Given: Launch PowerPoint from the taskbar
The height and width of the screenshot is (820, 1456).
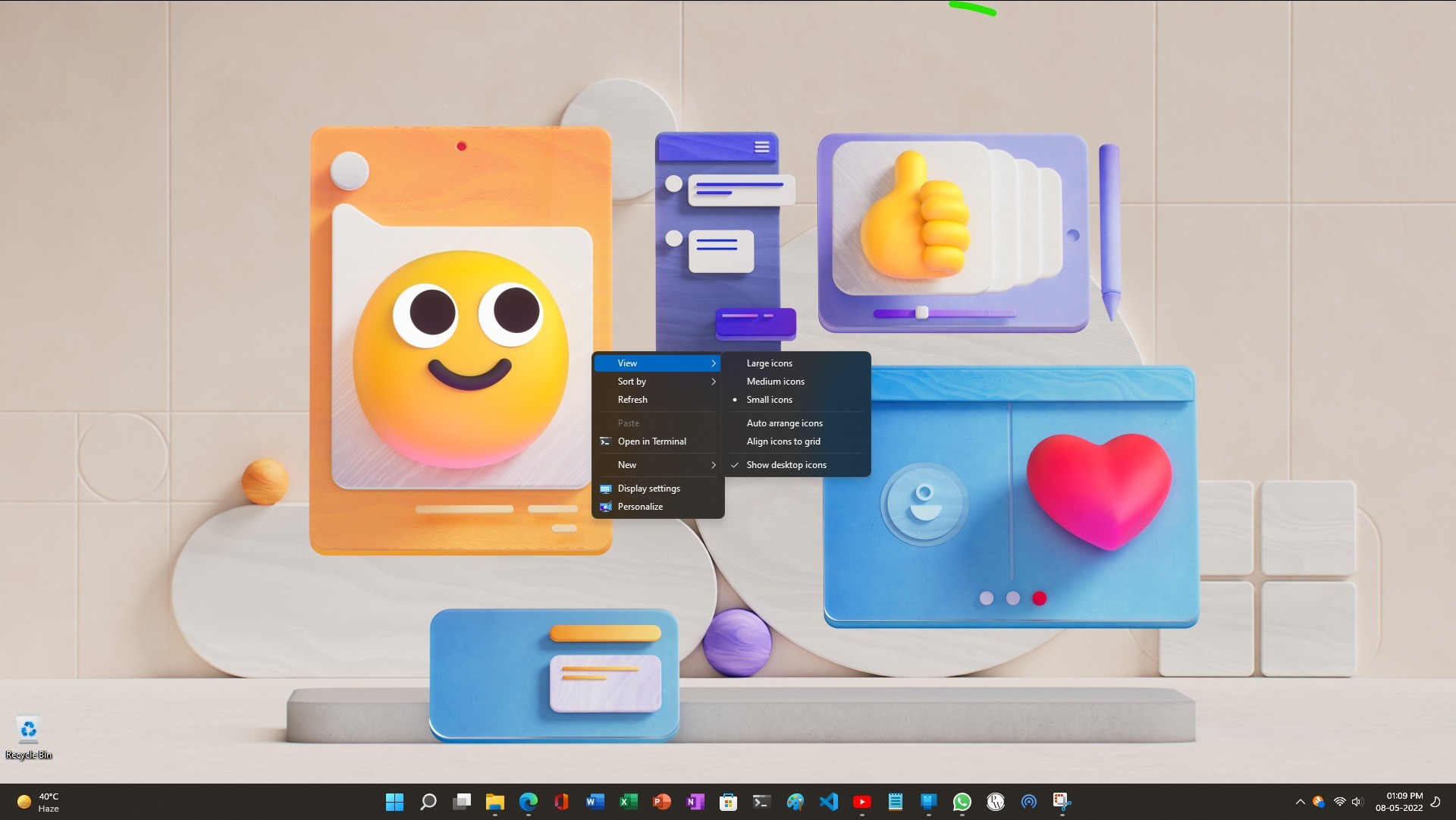Looking at the screenshot, I should coord(661,802).
